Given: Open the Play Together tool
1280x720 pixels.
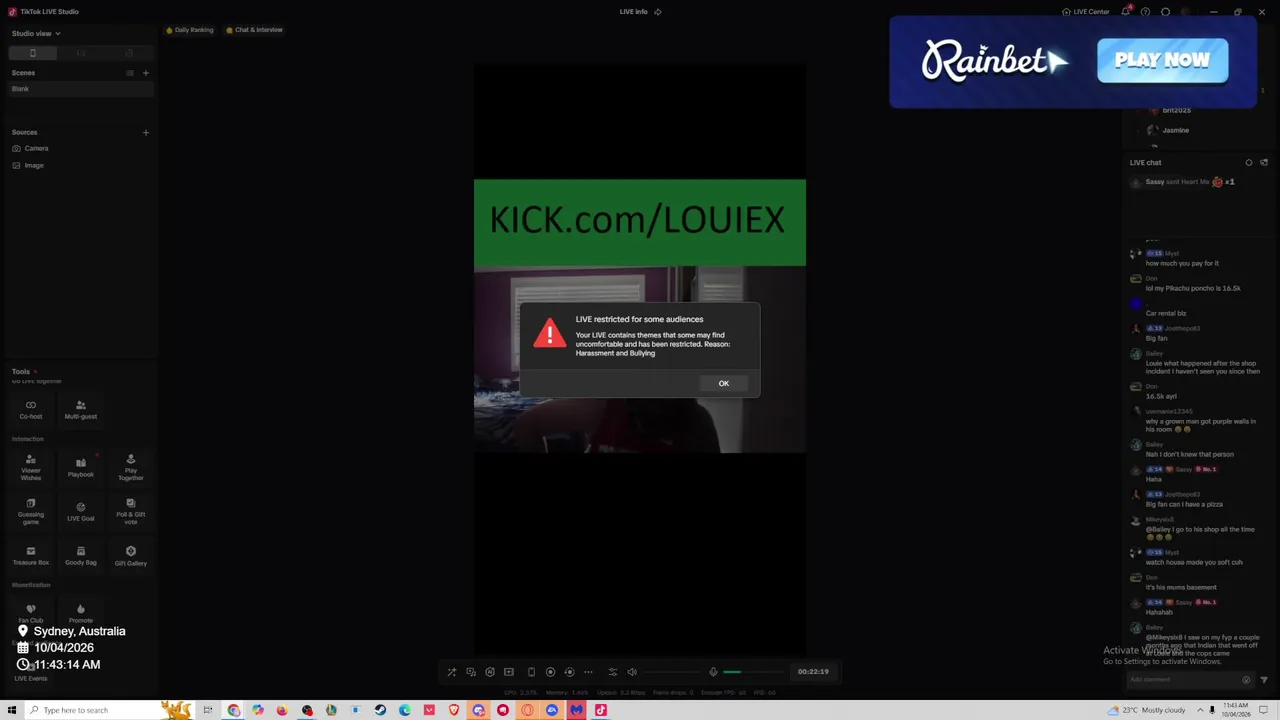Looking at the screenshot, I should pos(131,467).
